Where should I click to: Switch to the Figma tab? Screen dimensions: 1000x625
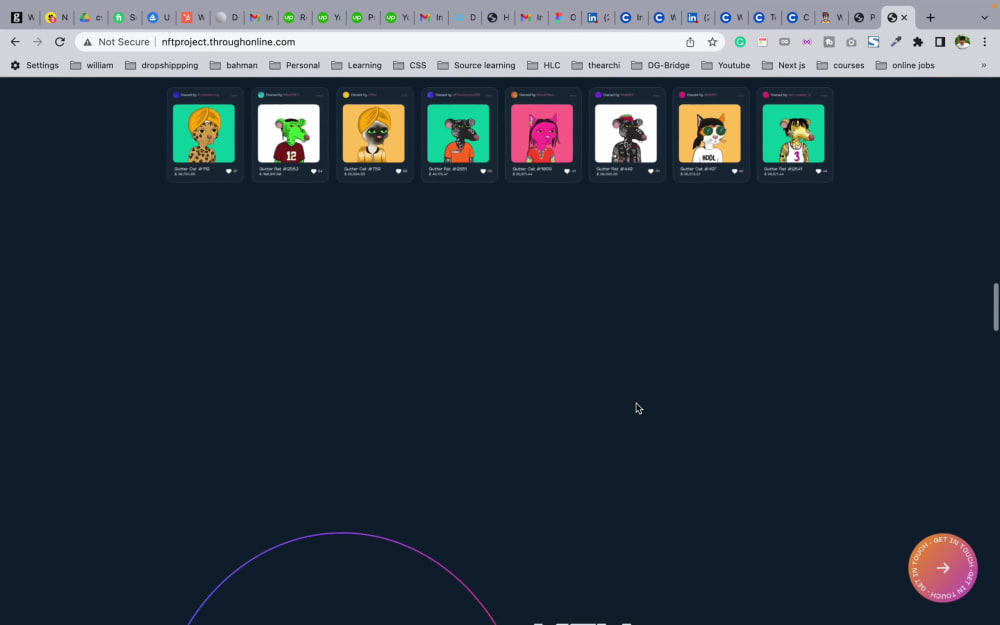coord(565,18)
